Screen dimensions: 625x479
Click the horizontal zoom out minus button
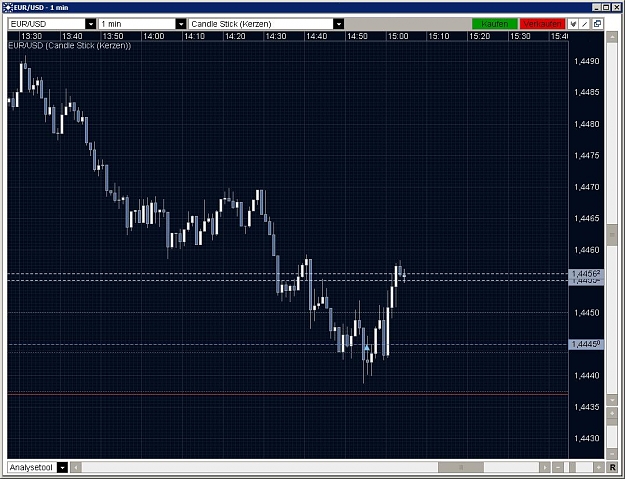[x=558, y=467]
